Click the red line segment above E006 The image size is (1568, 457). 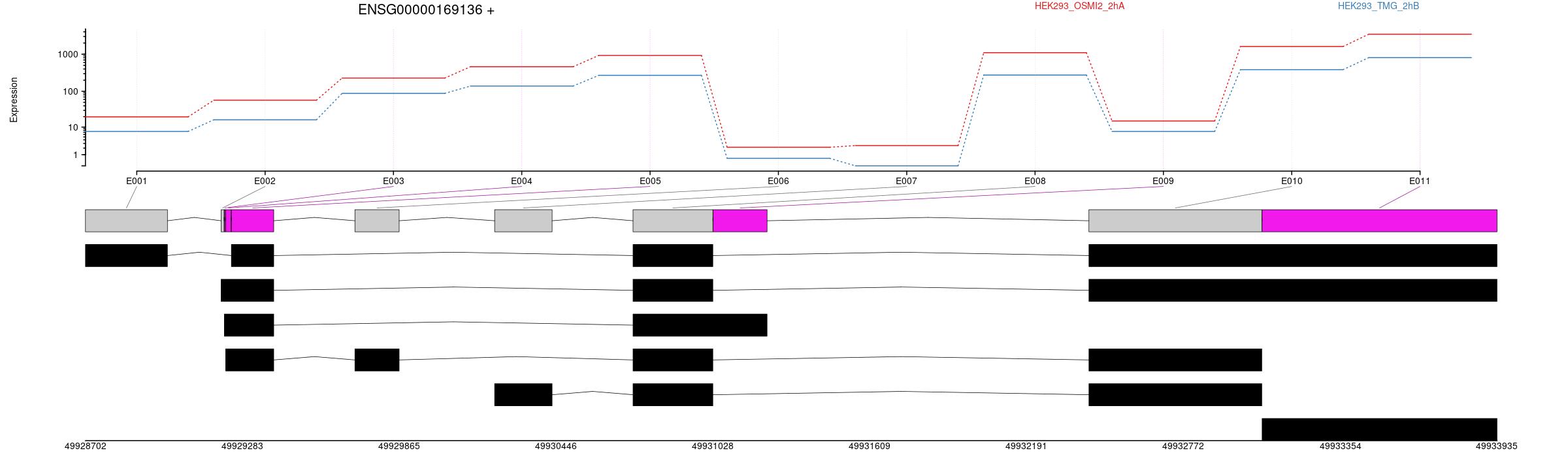click(778, 147)
